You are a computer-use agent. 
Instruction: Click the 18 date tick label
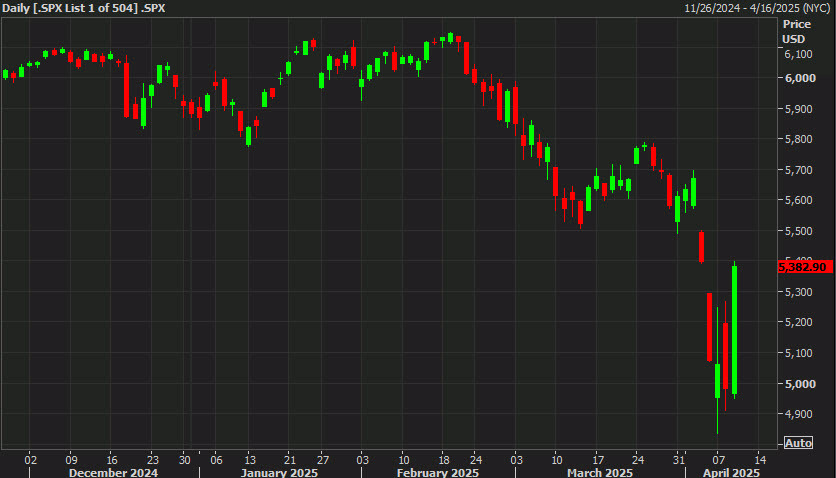click(444, 460)
